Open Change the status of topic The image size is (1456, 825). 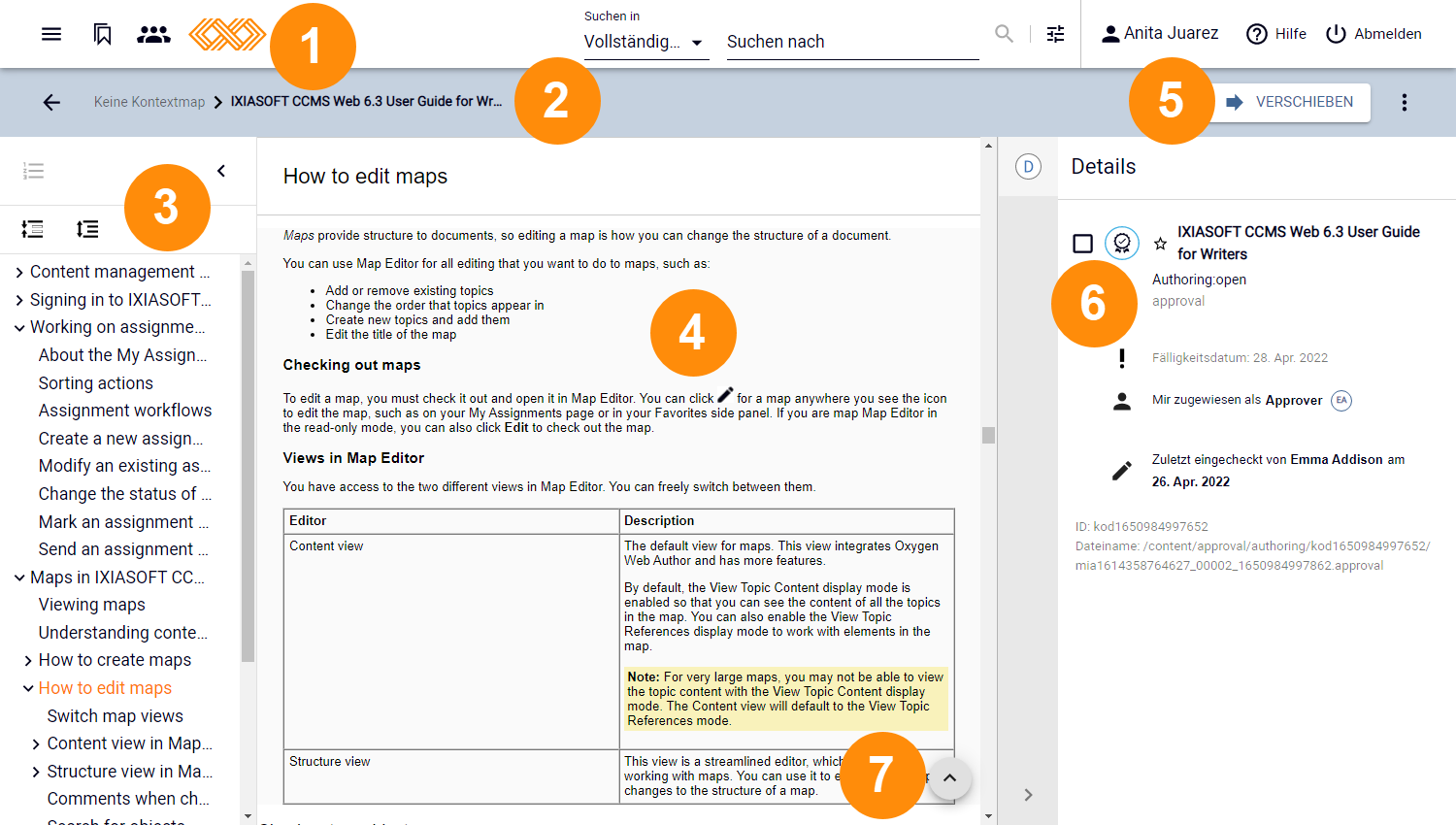click(x=125, y=494)
